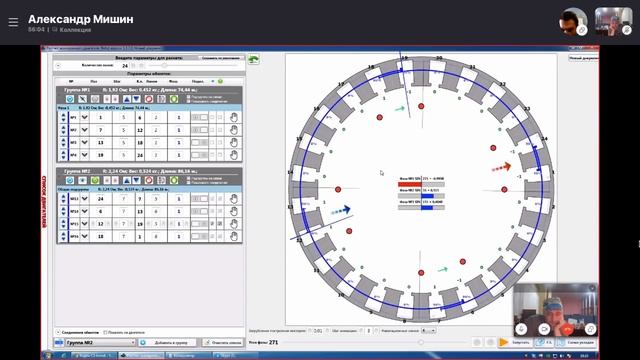Screen dimensions: 640x360
Task: Click the blue up triangle in Группа №1 toolbar
Action: click(x=127, y=99)
